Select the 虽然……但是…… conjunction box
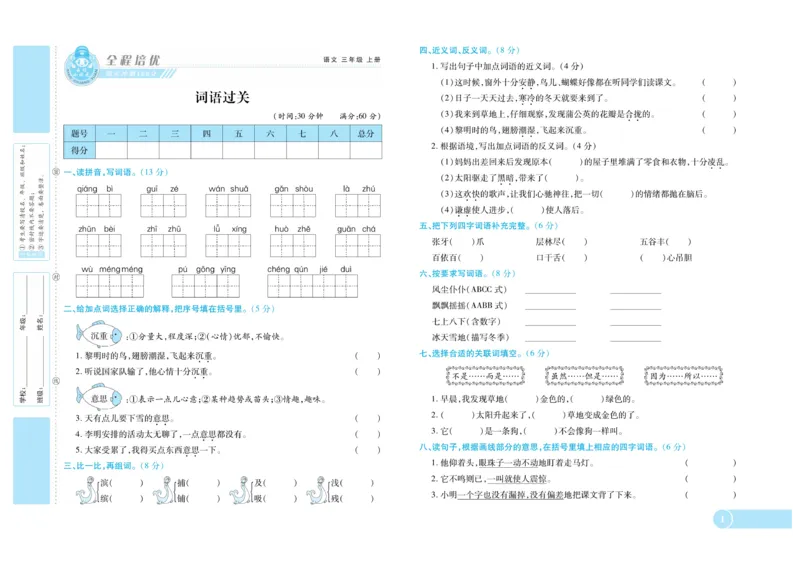The image size is (800, 566). click(584, 376)
